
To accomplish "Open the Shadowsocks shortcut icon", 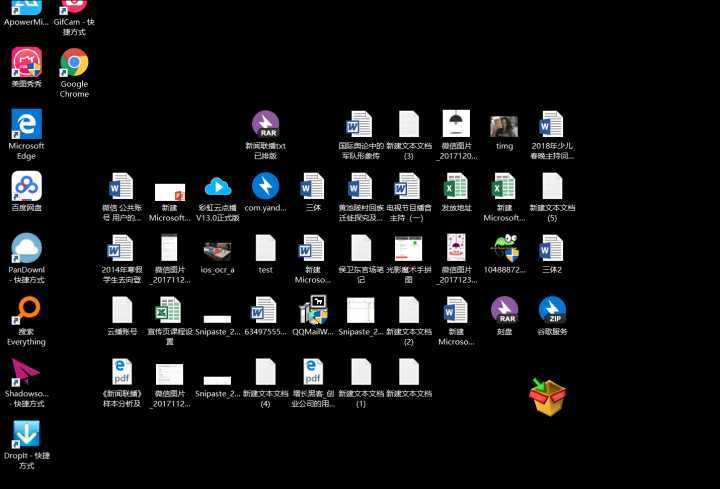I will pos(26,371).
